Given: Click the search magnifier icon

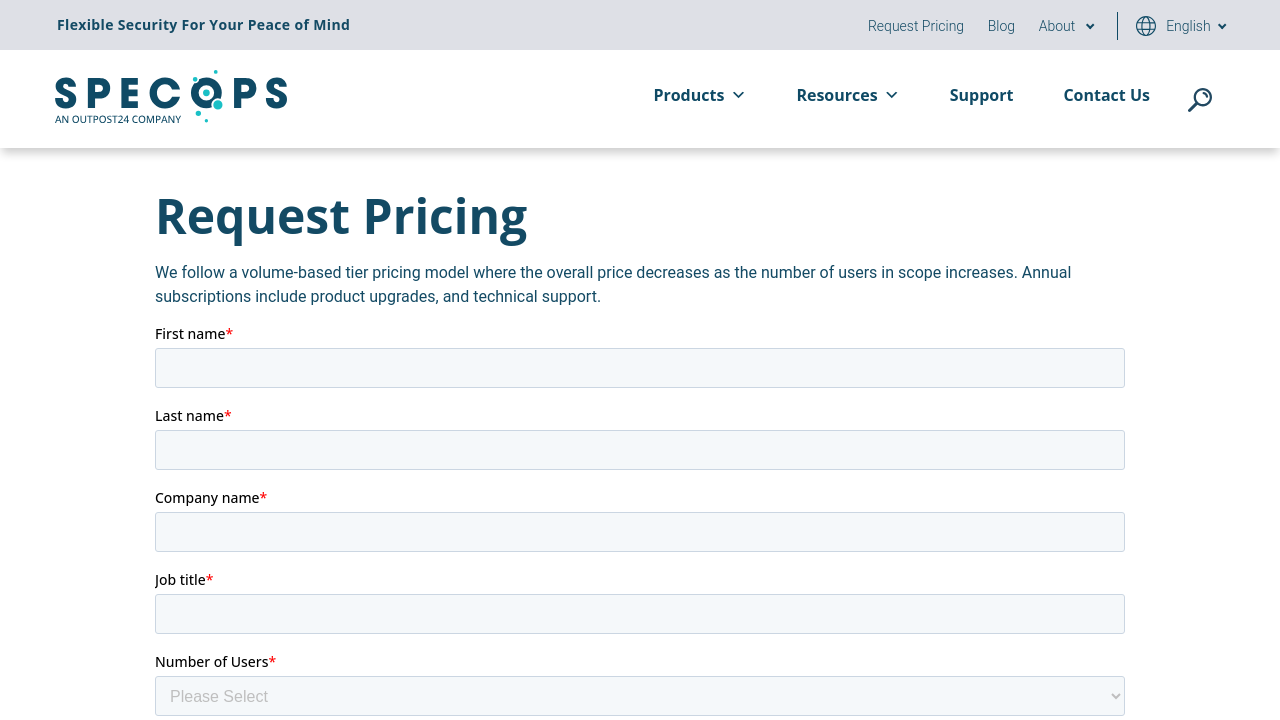Looking at the screenshot, I should click(1199, 100).
